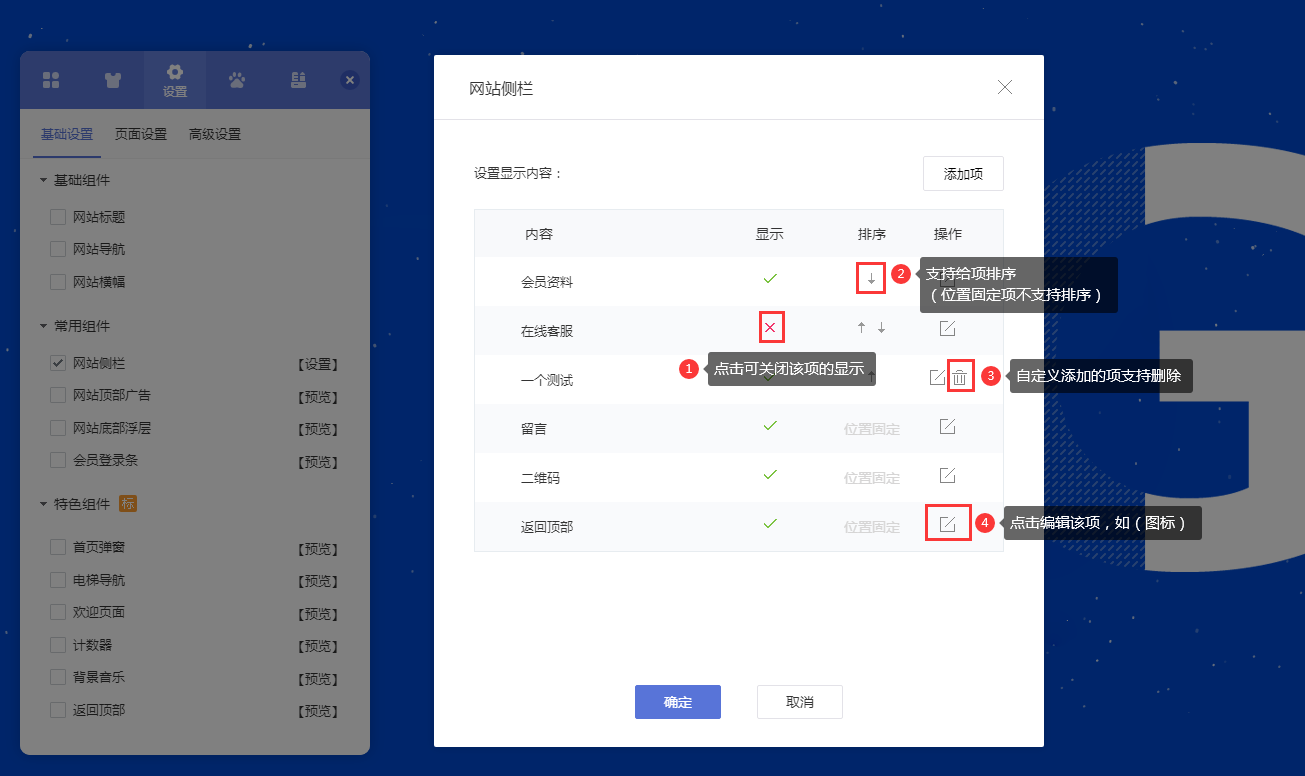Check the 网站横幅 checkbox
Screen dimensions: 1305x776
[58, 282]
